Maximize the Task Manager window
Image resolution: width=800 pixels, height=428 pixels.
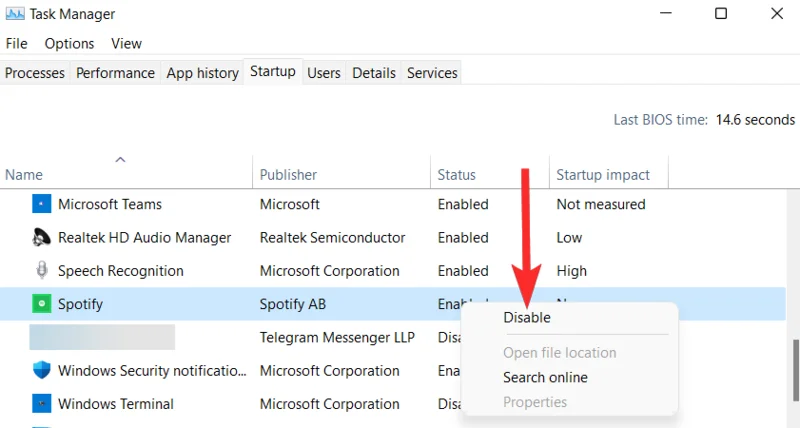point(721,13)
